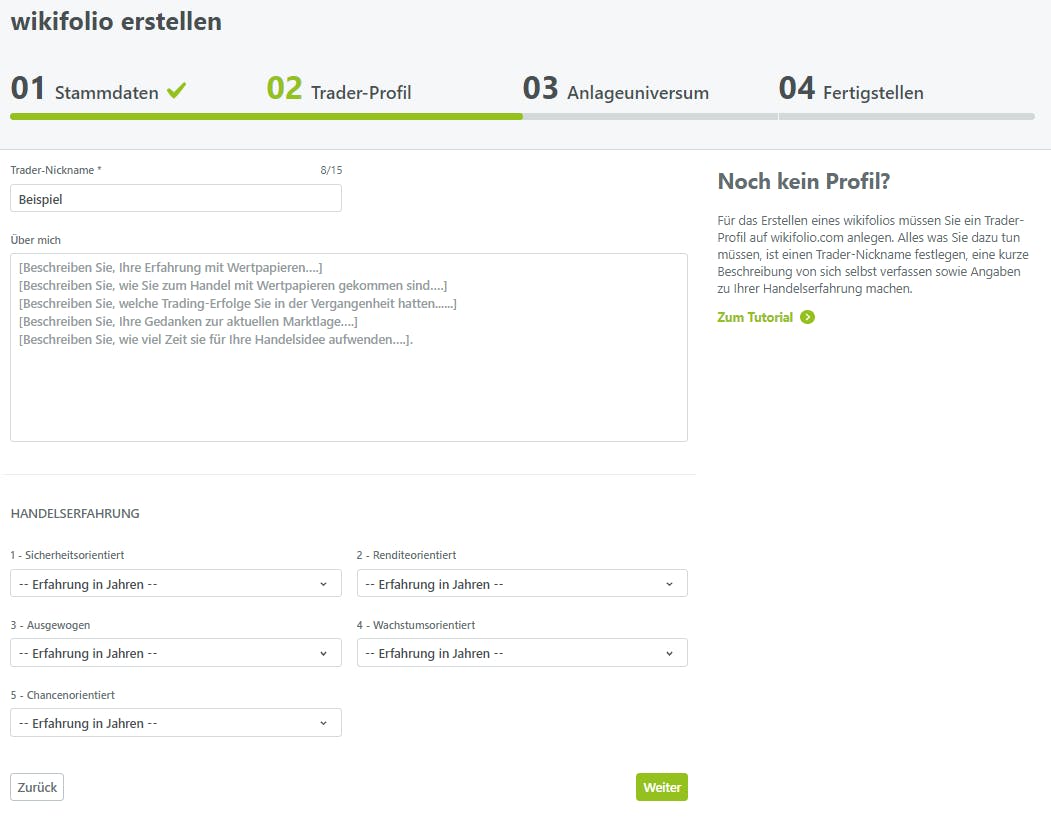Click the 8/15 character counter
Image resolution: width=1051 pixels, height=823 pixels.
click(x=331, y=170)
